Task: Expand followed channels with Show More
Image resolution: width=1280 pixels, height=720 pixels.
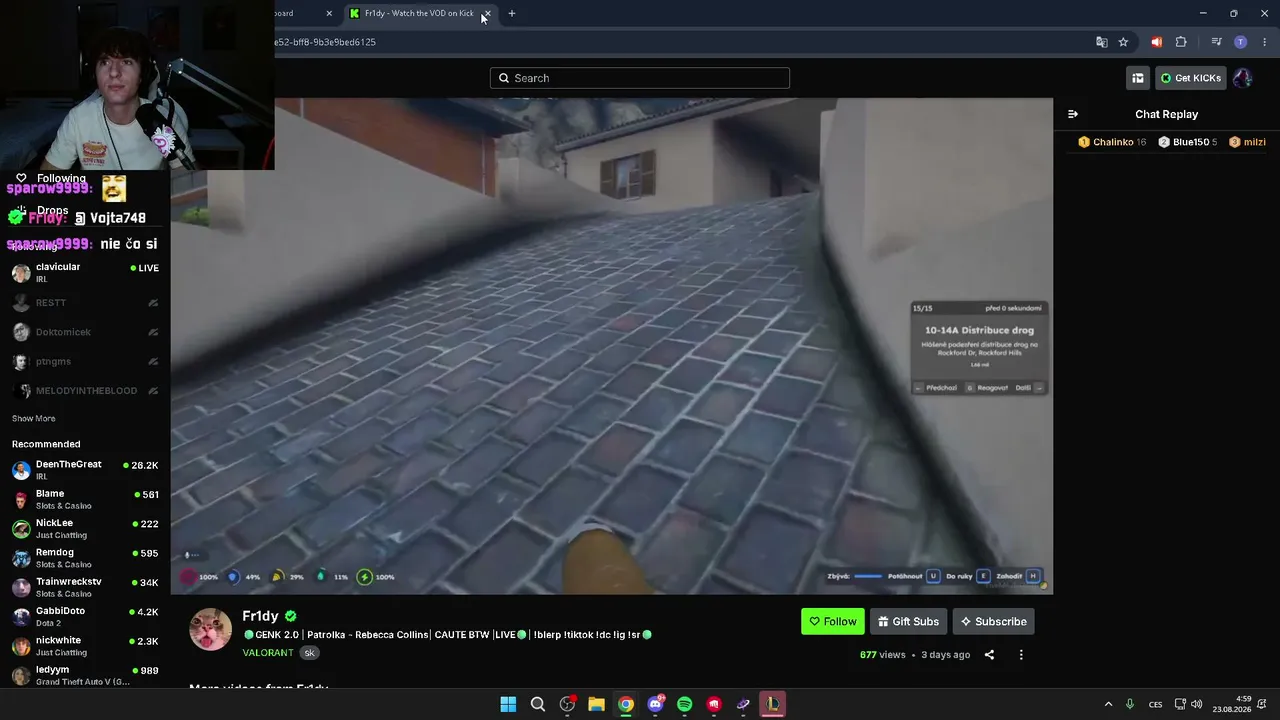Action: pyautogui.click(x=34, y=418)
